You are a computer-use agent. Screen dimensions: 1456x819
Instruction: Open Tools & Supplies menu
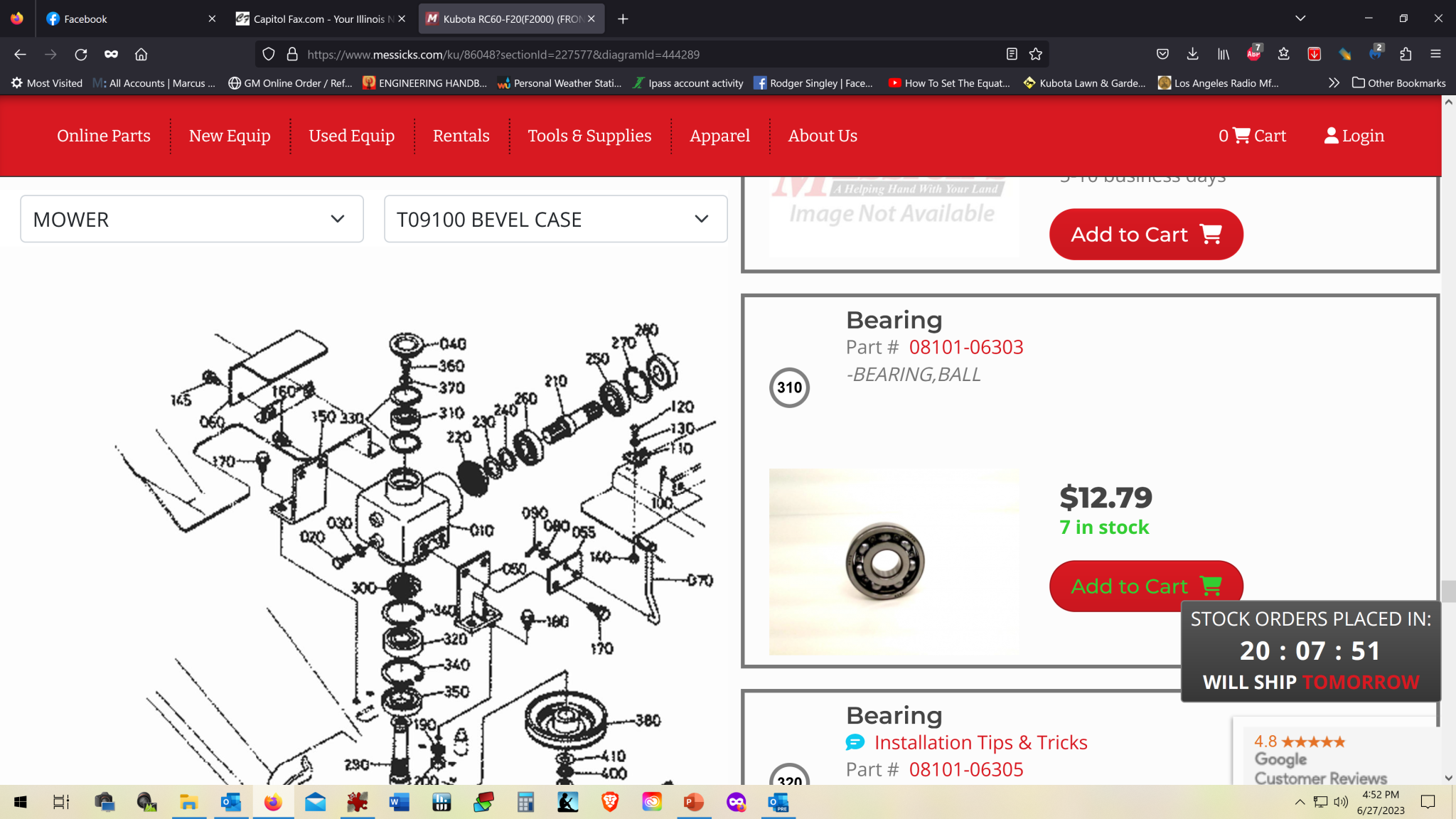coord(589,136)
